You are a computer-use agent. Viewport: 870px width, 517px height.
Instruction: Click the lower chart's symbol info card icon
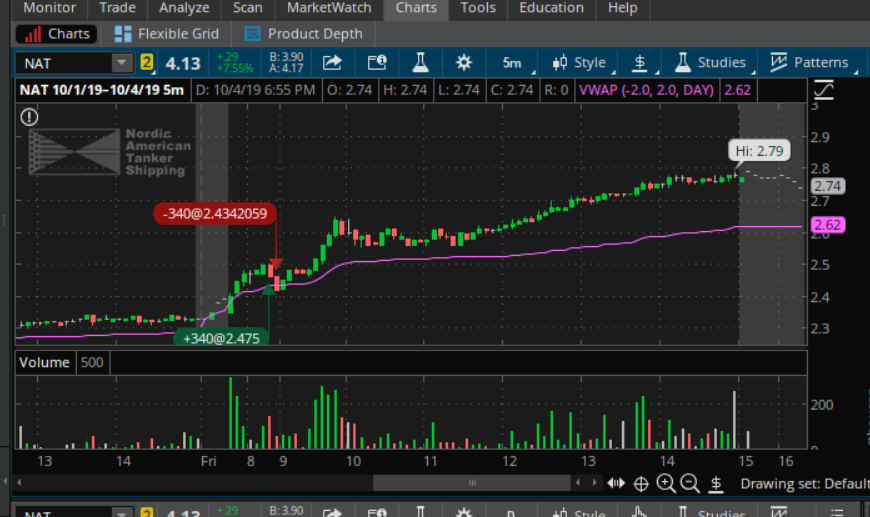click(x=377, y=513)
